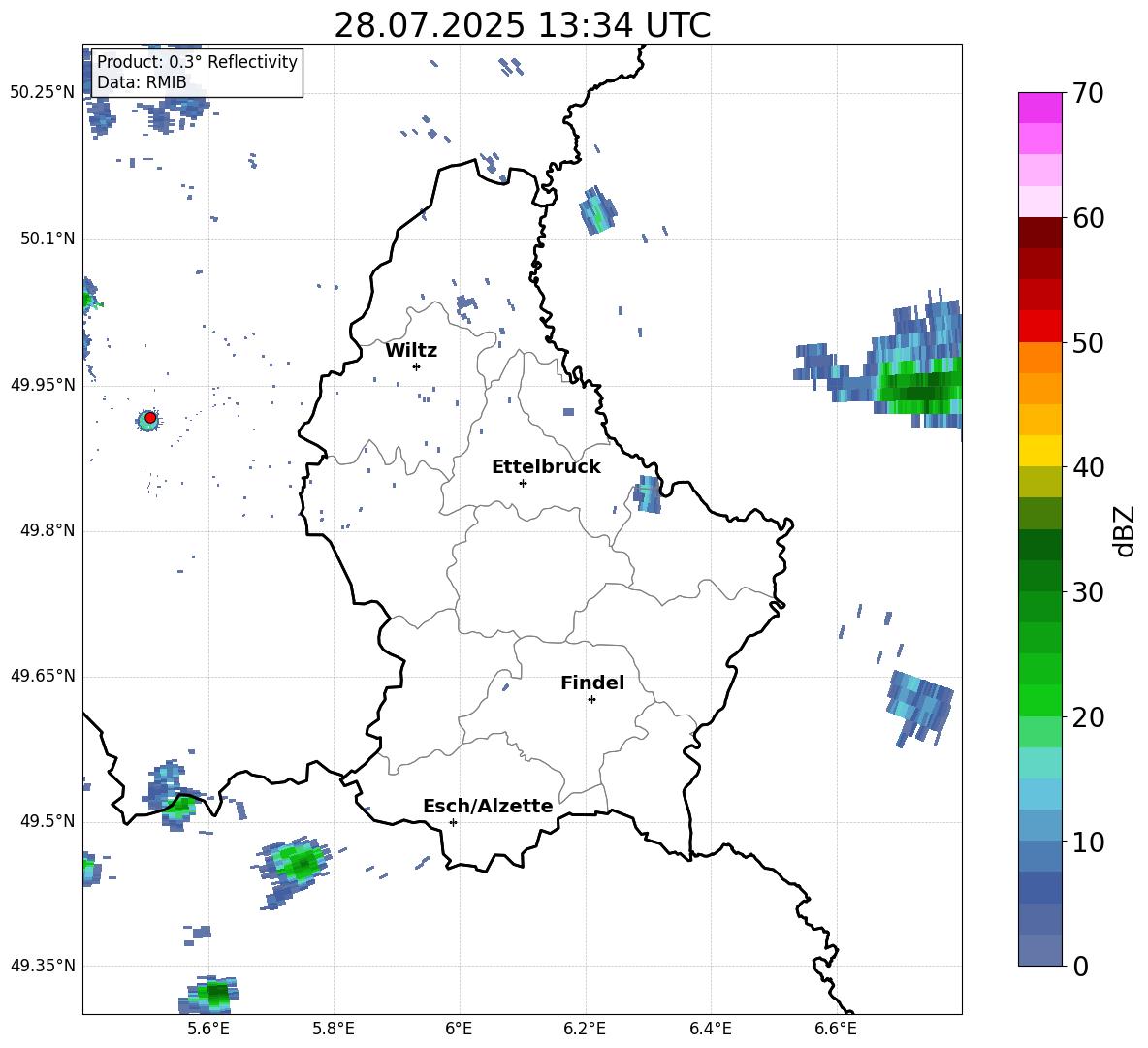Click the 6.6°E longitude label
Viewport: 1148px width, 1048px height.
click(x=836, y=1029)
